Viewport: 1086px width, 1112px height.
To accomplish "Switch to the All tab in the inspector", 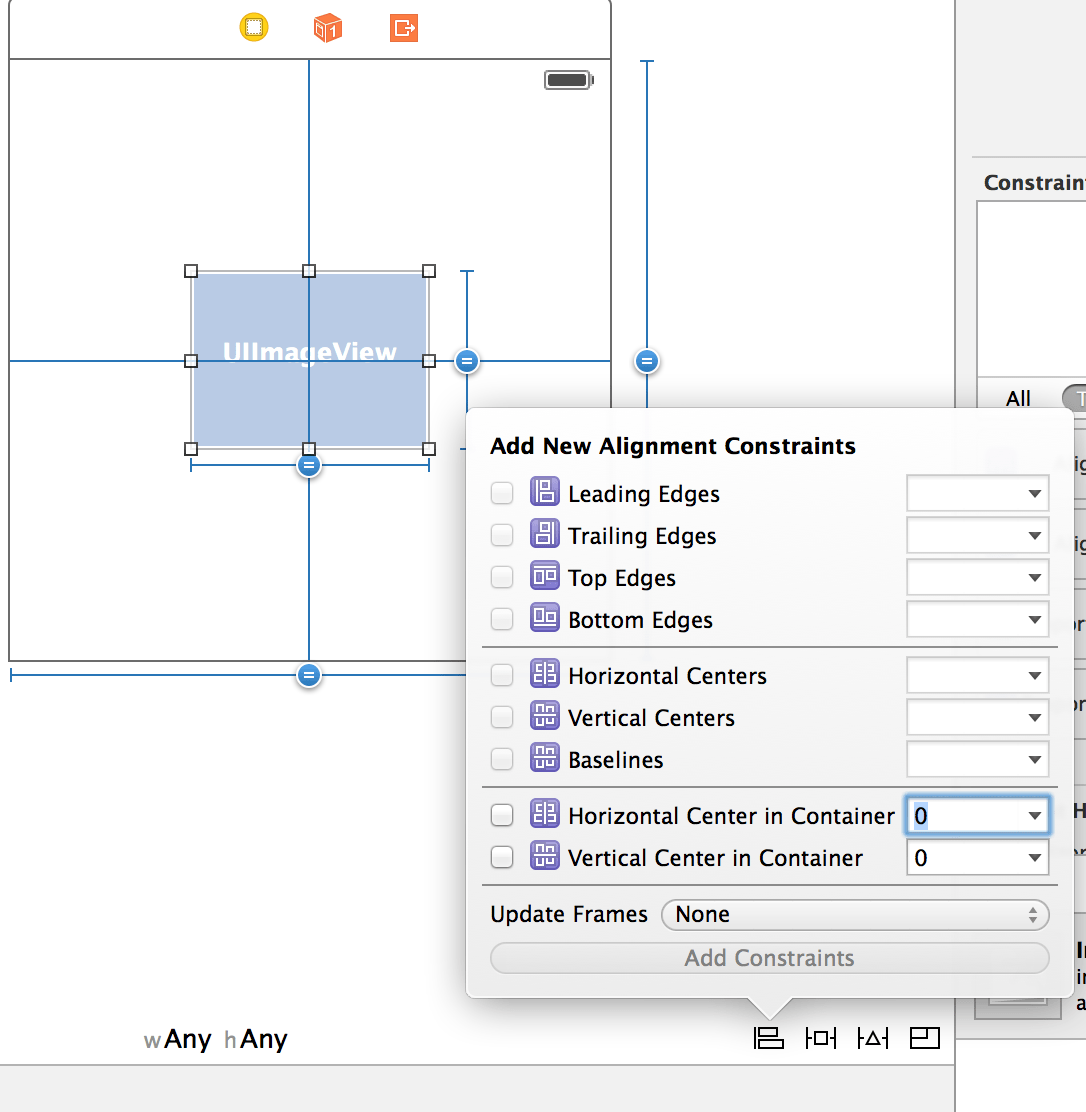I will point(1018,398).
